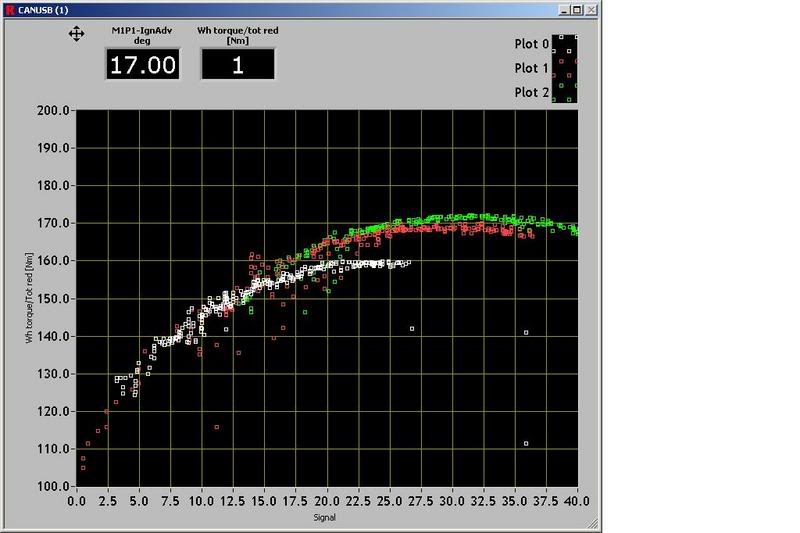The image size is (800, 533).
Task: Select the Plot 2 legend label
Action: (531, 92)
